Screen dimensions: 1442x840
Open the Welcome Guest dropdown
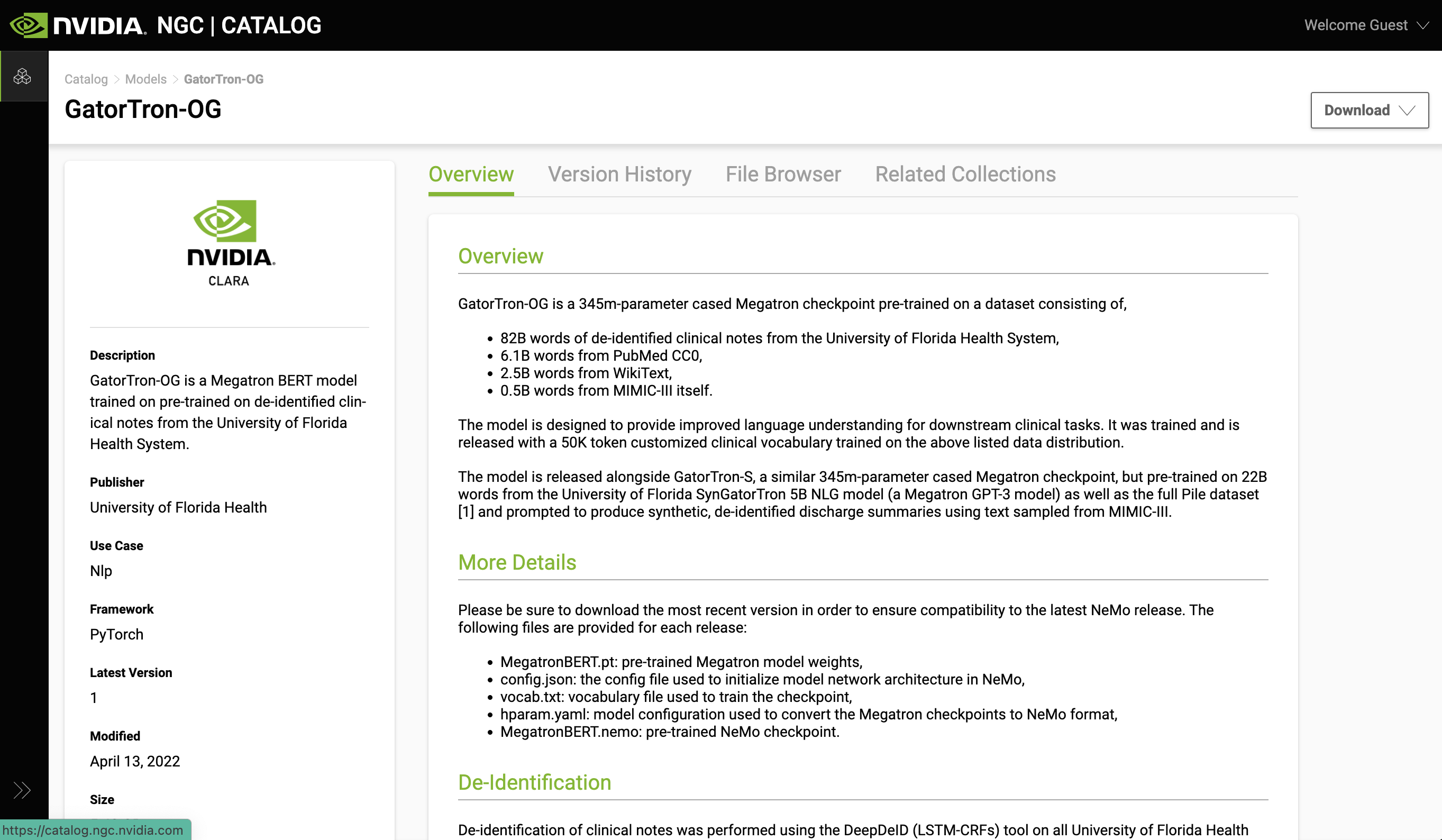click(x=1366, y=25)
